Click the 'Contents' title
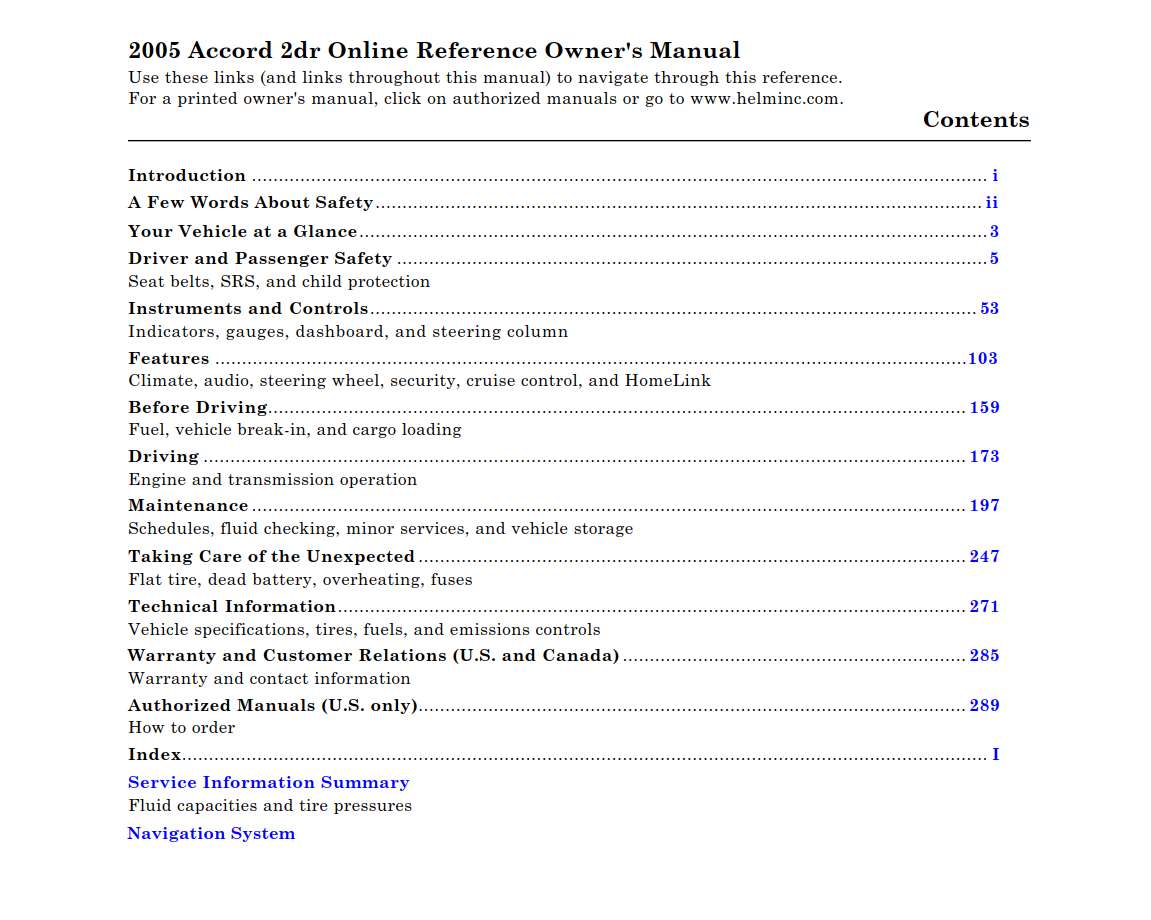This screenshot has height=920, width=1151. click(x=976, y=120)
